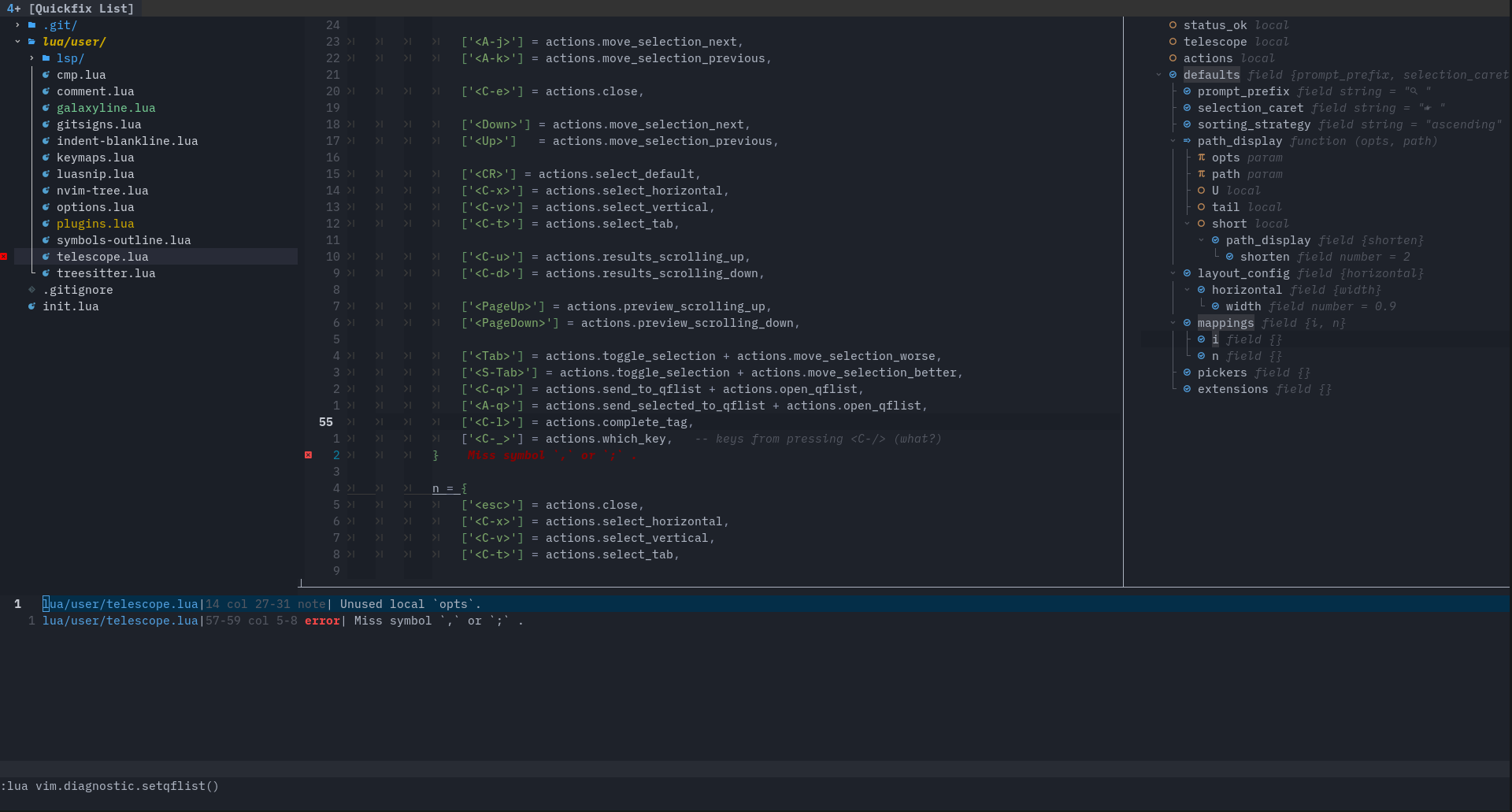Viewport: 1512px width, 812px height.
Task: Open gitsigns.lua from file tree
Action: (99, 124)
